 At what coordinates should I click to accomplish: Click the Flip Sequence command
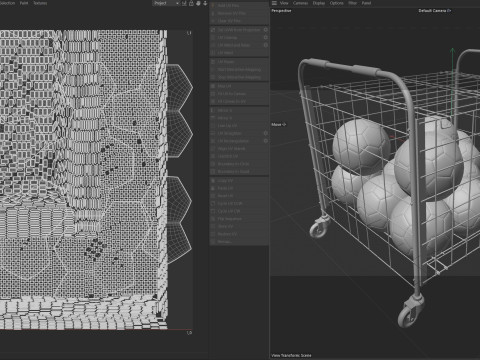tap(239, 219)
